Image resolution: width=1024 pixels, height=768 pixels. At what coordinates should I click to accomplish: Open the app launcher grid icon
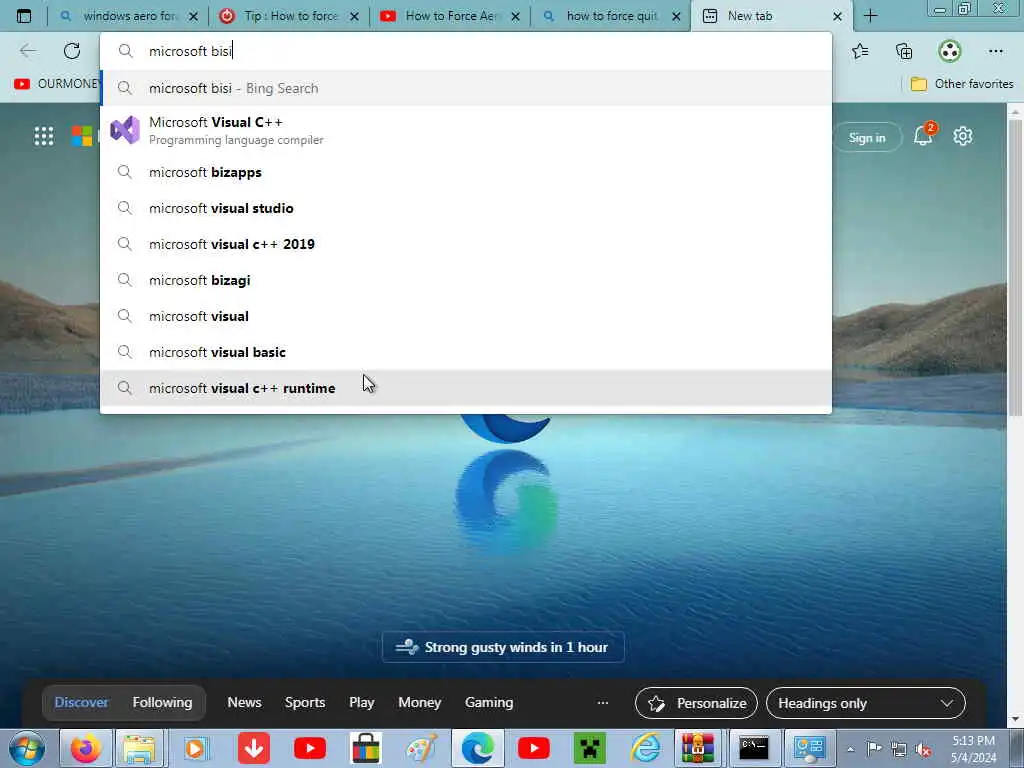(44, 136)
